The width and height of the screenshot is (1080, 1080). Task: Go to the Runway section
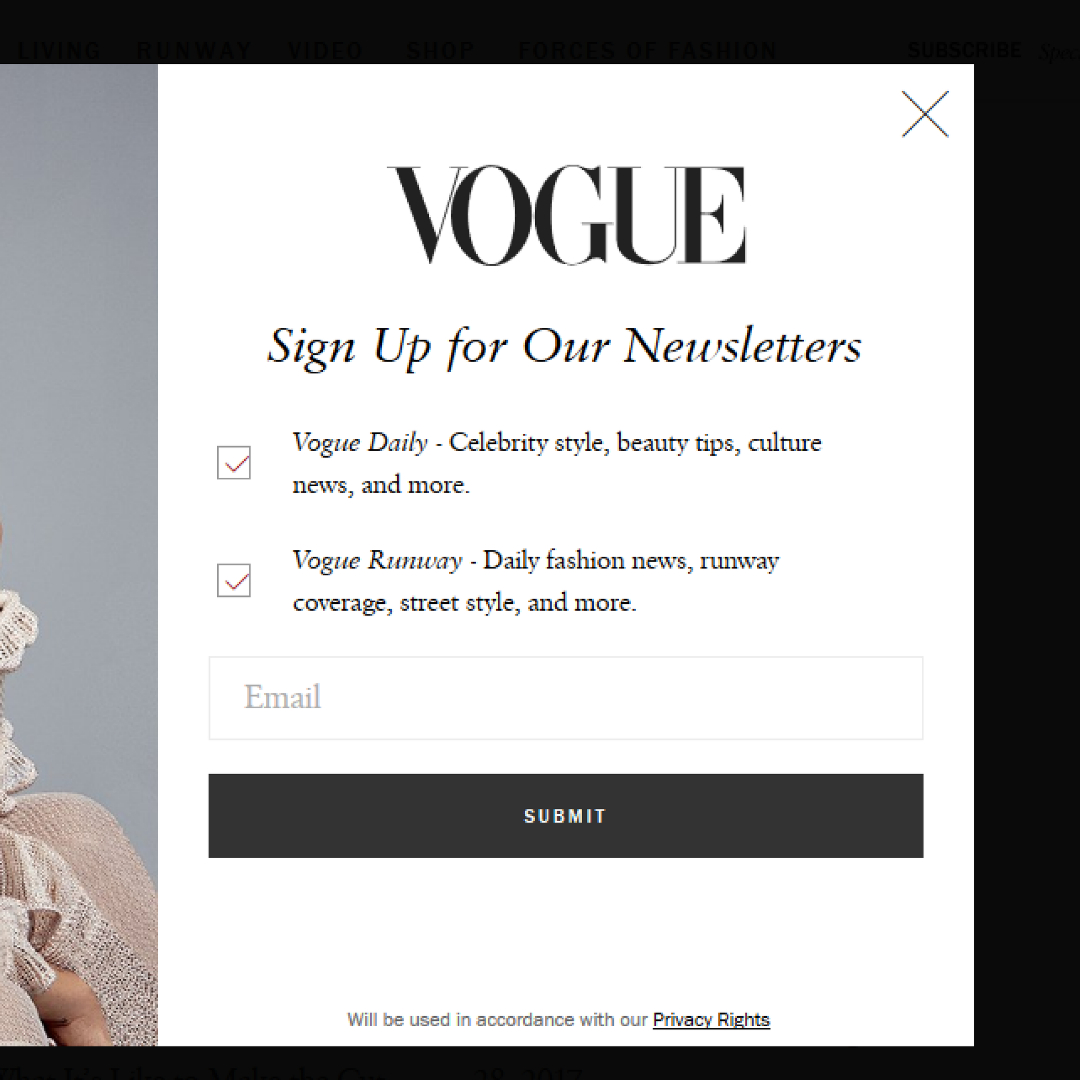(194, 50)
